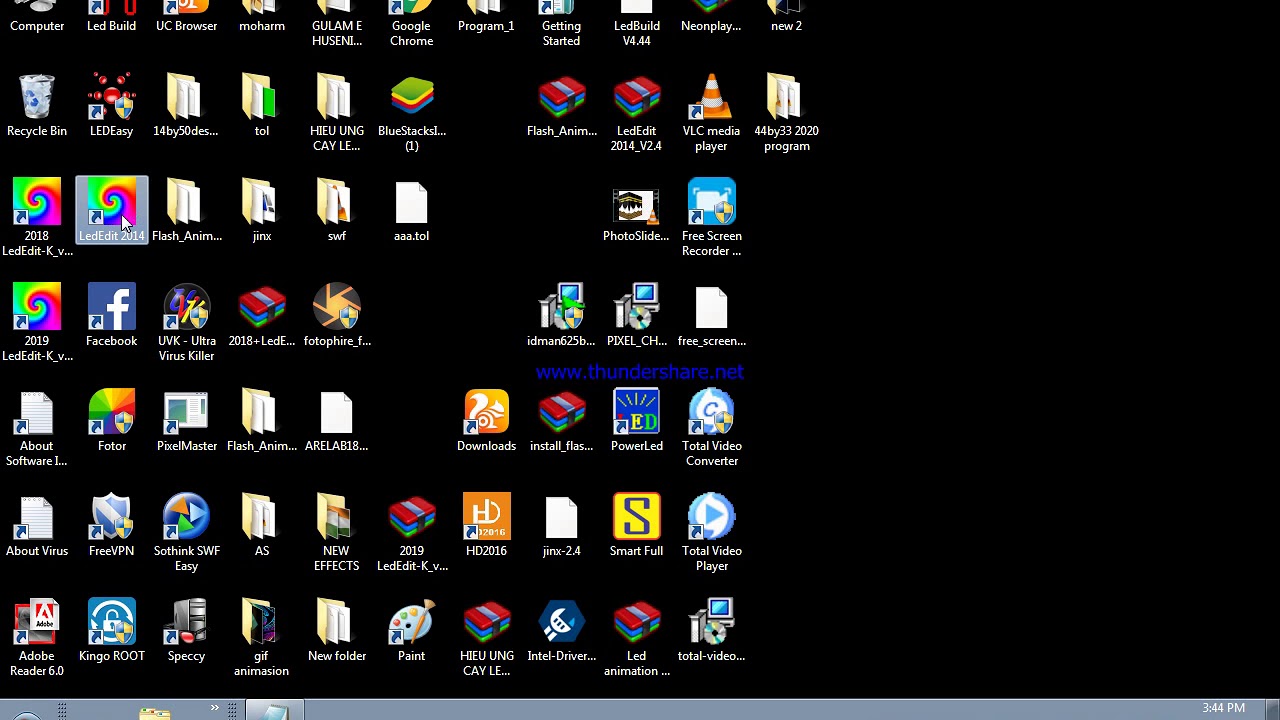Expand taskbar quick launch overflow chevron
1280x720 pixels.
pos(214,709)
